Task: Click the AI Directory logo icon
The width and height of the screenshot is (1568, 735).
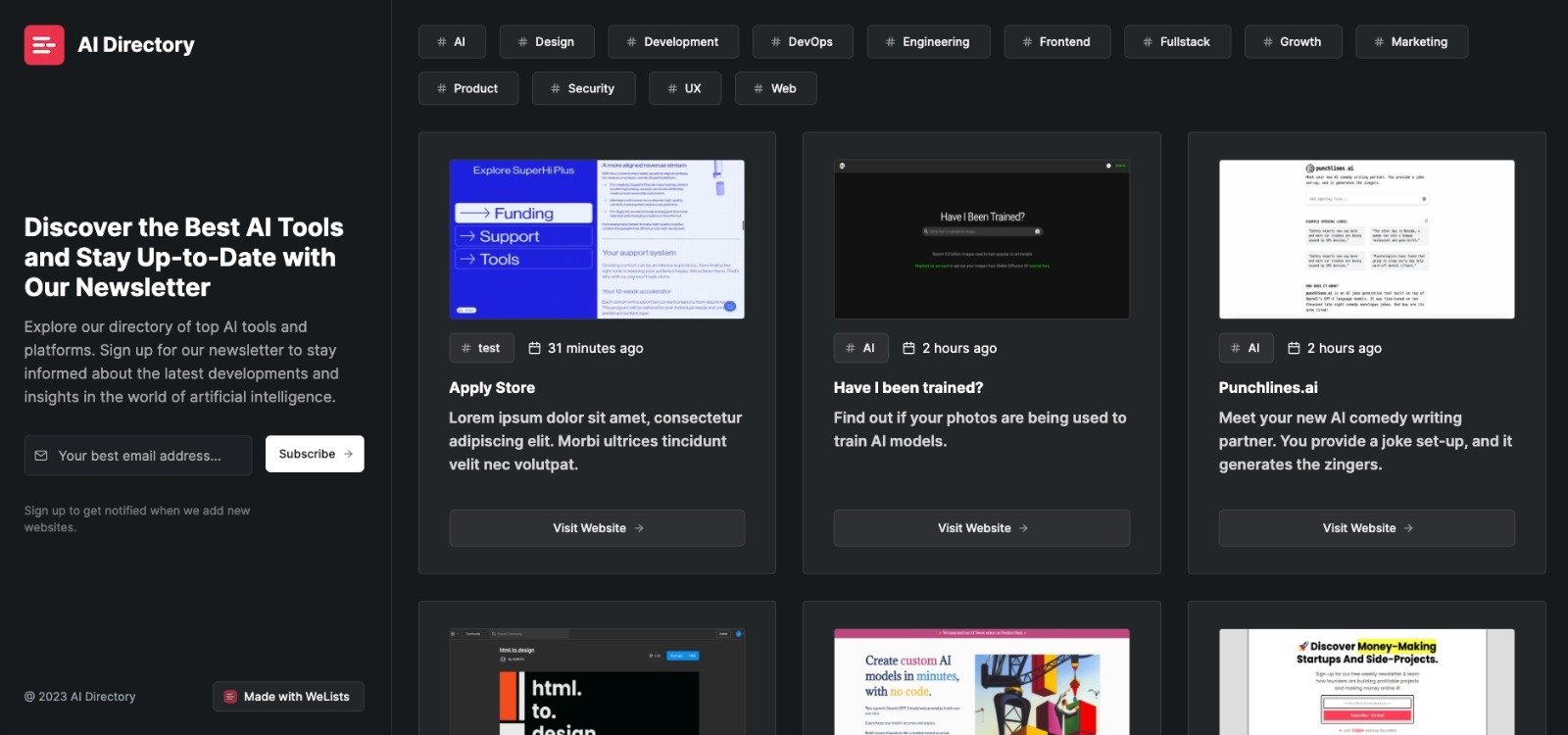Action: 44,45
